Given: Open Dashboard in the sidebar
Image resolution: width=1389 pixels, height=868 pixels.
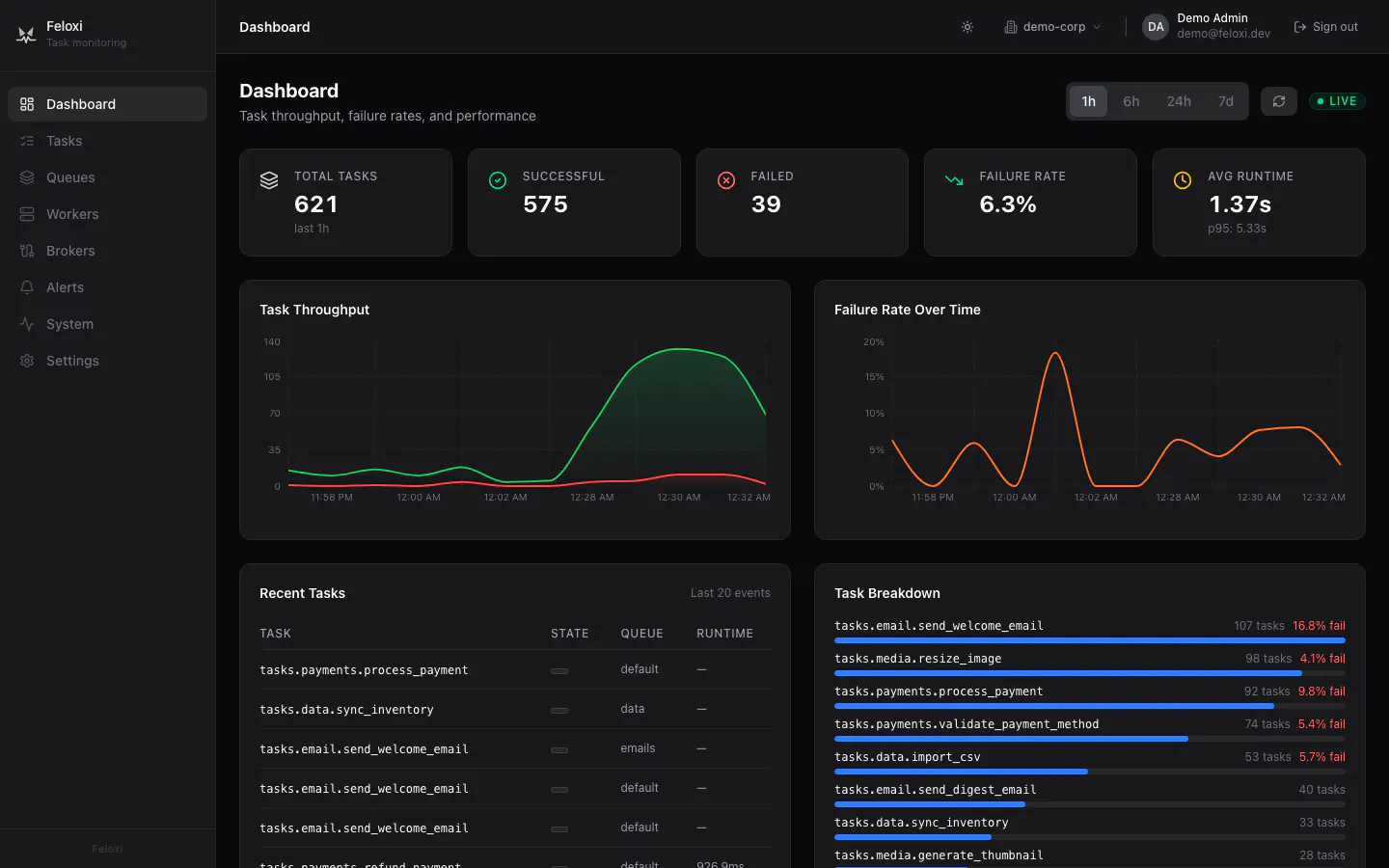Looking at the screenshot, I should [x=107, y=104].
